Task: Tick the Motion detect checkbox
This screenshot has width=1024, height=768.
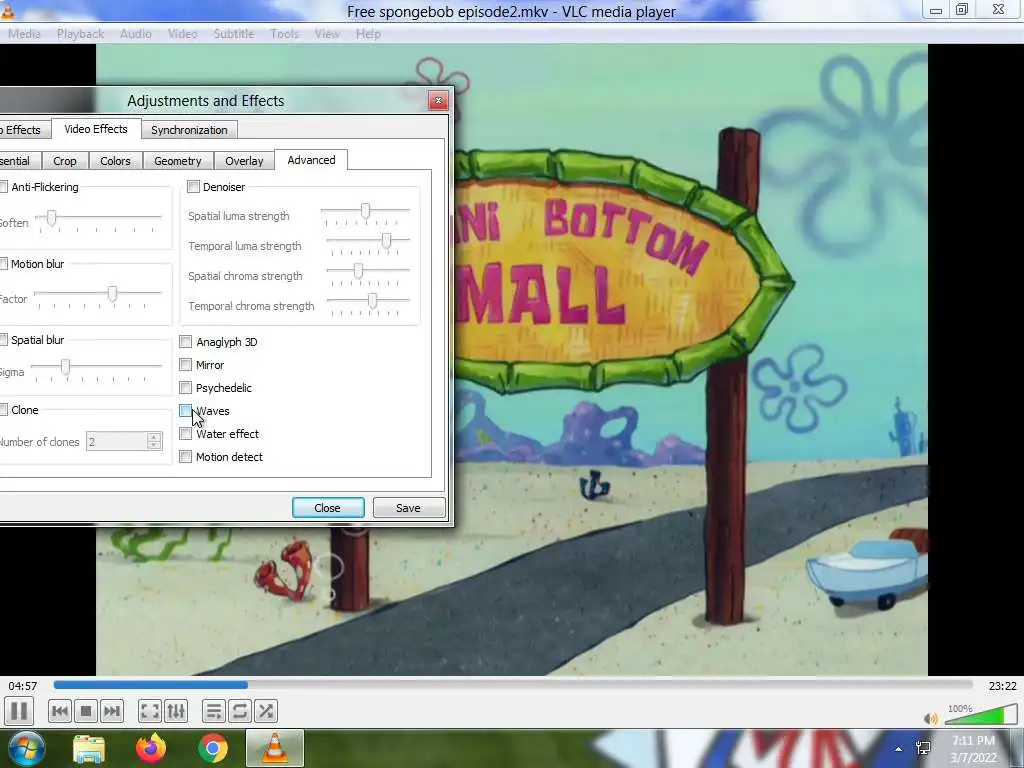Action: point(185,456)
